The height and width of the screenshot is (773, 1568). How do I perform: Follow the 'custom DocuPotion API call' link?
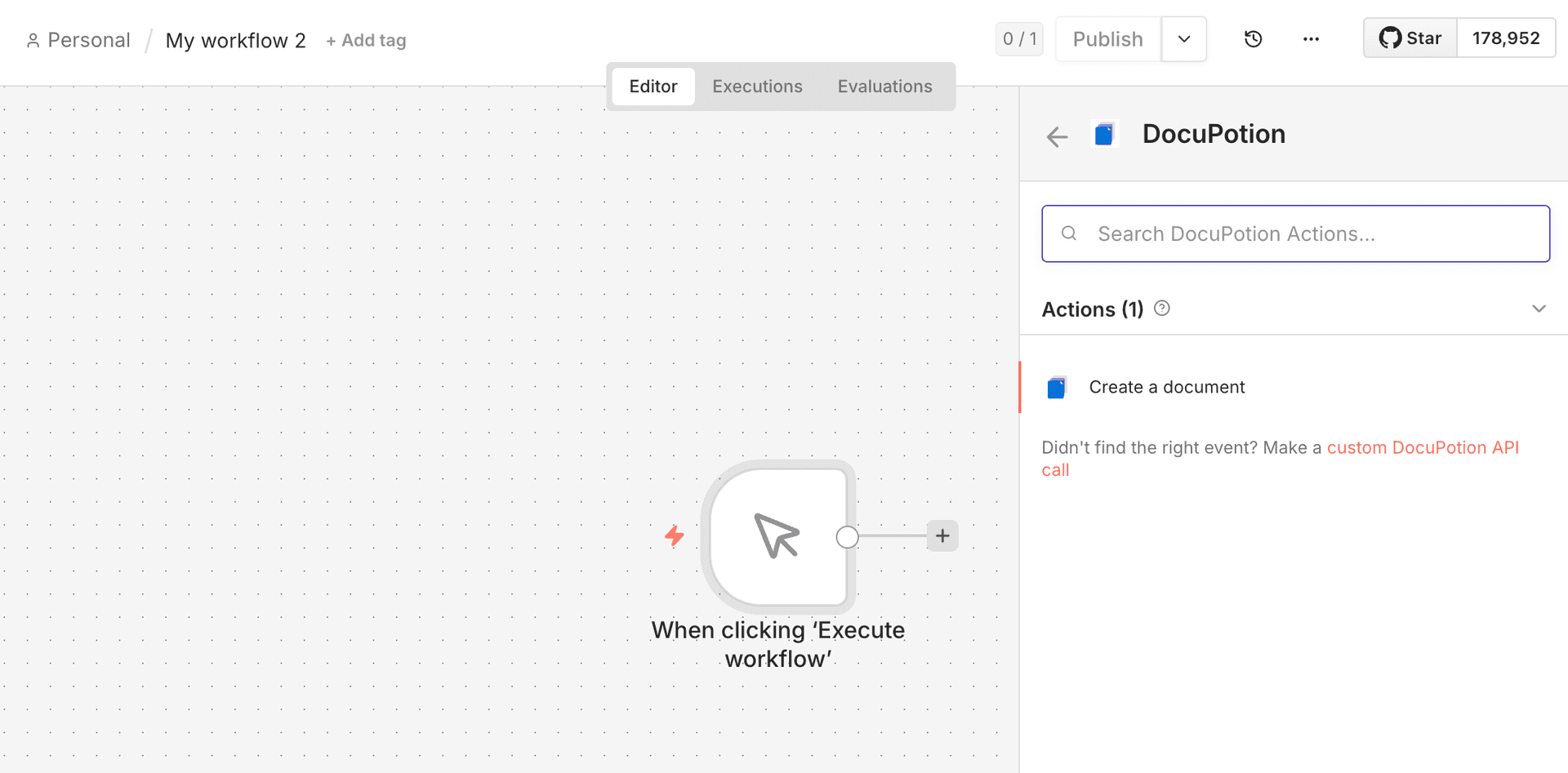(1423, 447)
